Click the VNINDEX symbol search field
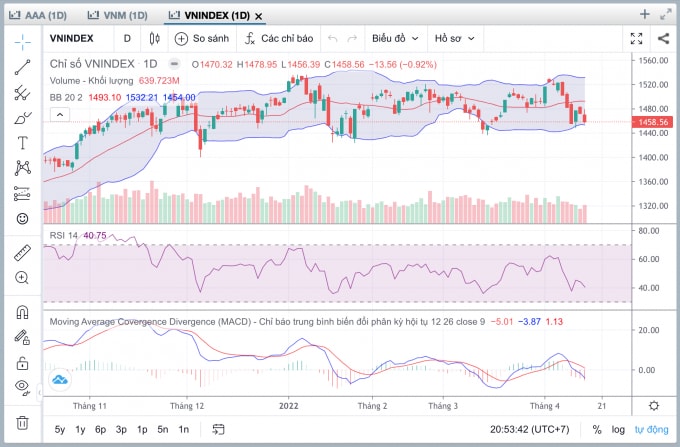The width and height of the screenshot is (680, 447). coord(72,39)
